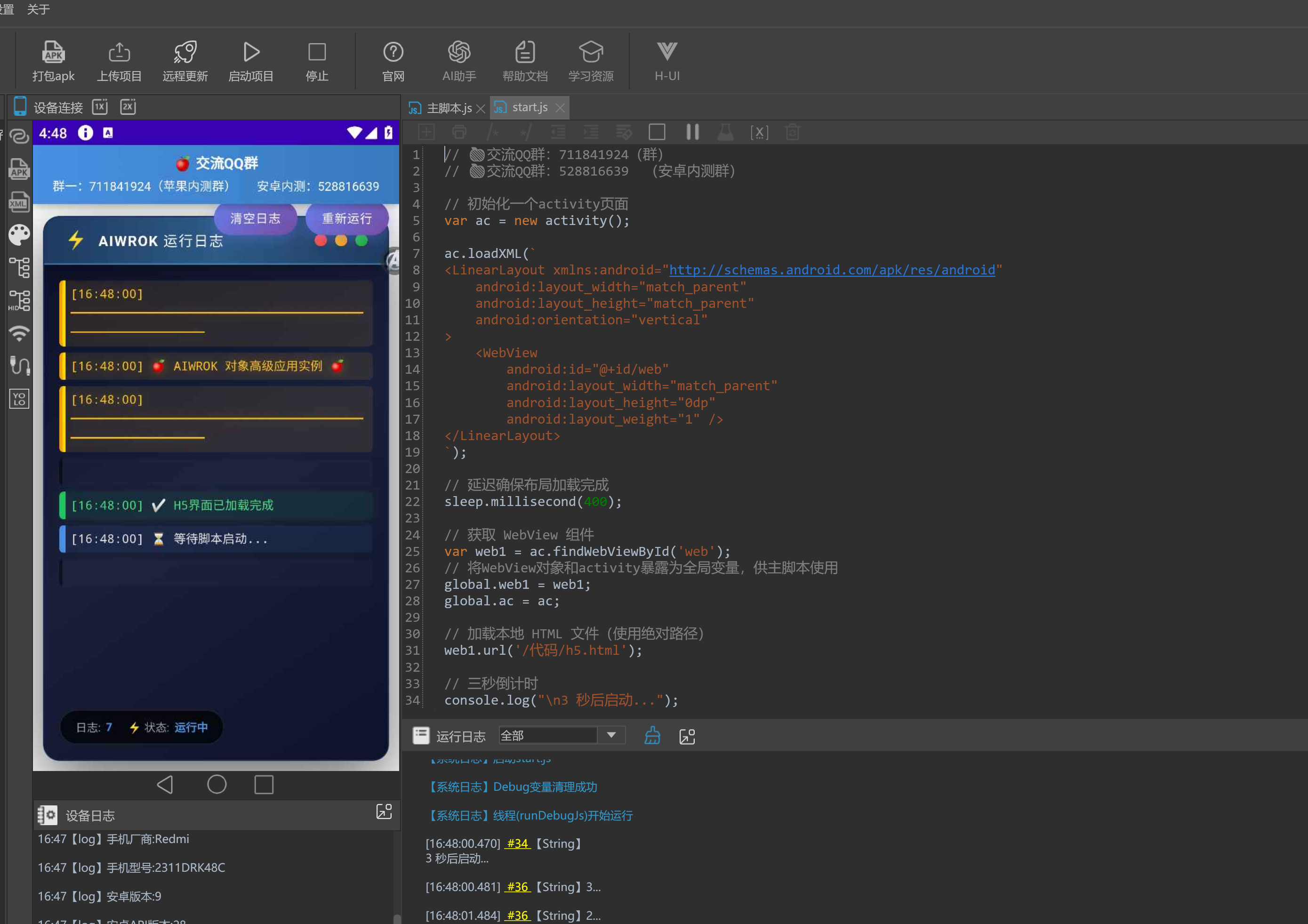Viewport: 1308px width, 924px height.
Task: Click the increase indent icon
Action: pos(591,132)
